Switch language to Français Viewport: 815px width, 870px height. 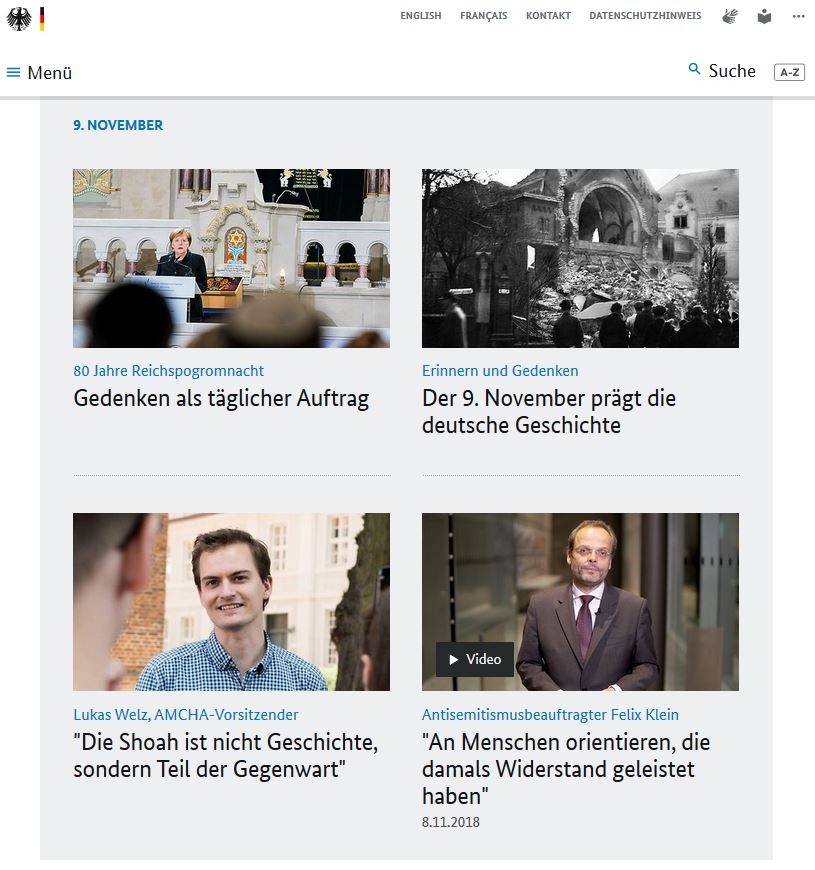(x=483, y=16)
